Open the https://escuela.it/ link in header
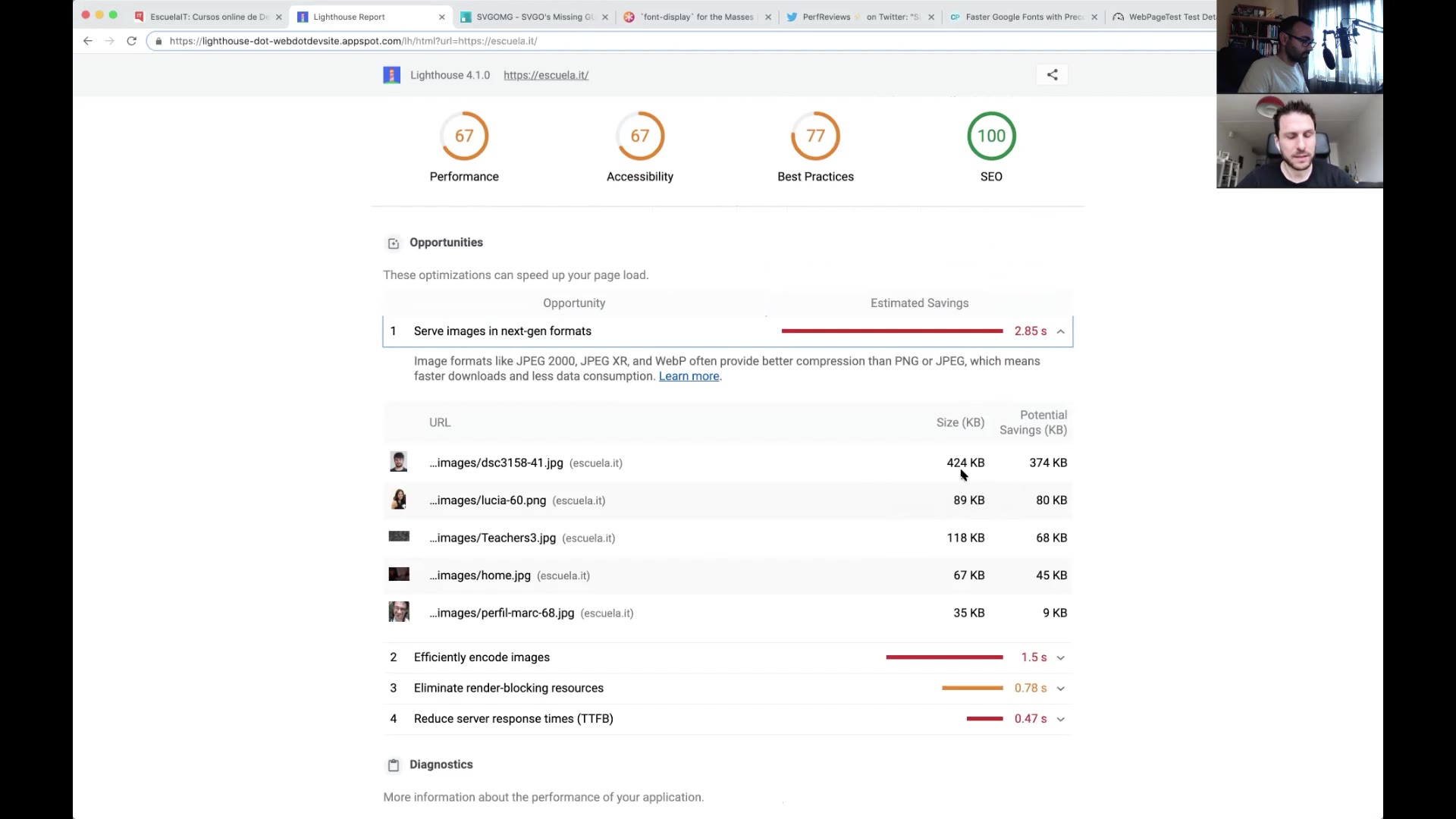Screen dimensions: 1456x819 [546, 75]
